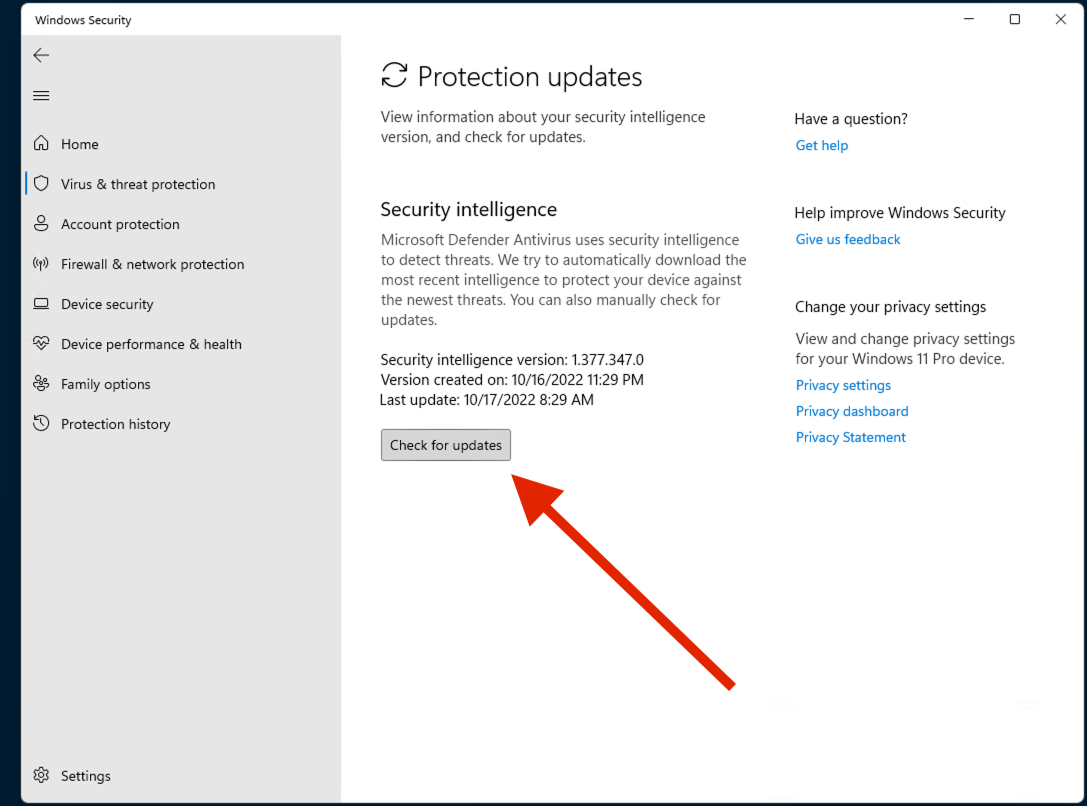Click the Protection history clock icon

click(x=42, y=423)
